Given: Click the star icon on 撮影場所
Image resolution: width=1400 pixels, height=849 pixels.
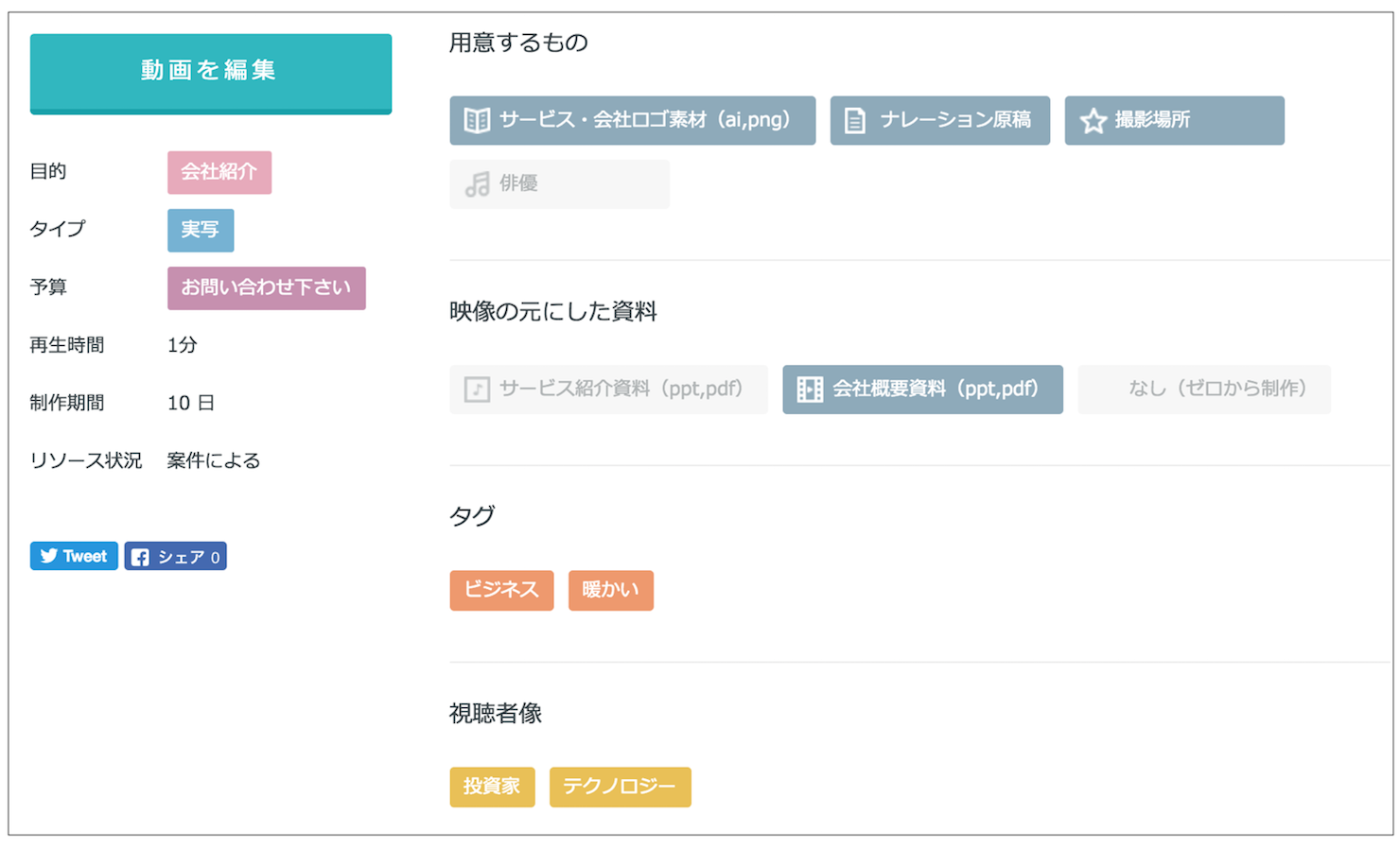Looking at the screenshot, I should pos(1094,120).
